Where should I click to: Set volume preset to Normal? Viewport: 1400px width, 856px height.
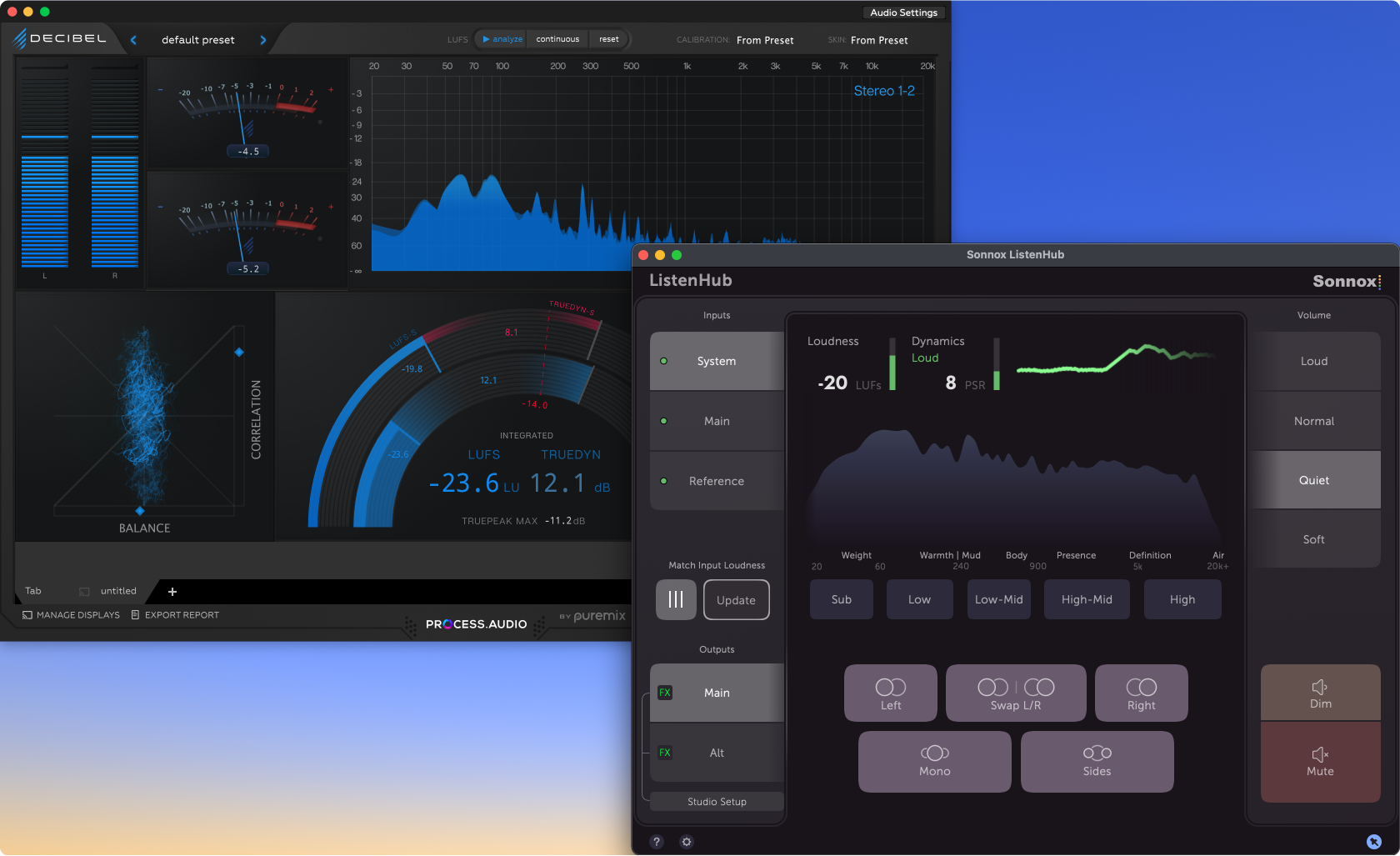[1314, 421]
